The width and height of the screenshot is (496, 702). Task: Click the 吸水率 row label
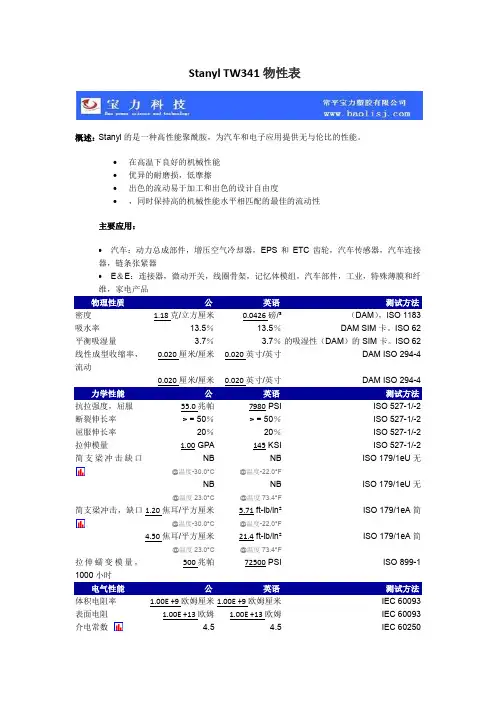(87, 328)
